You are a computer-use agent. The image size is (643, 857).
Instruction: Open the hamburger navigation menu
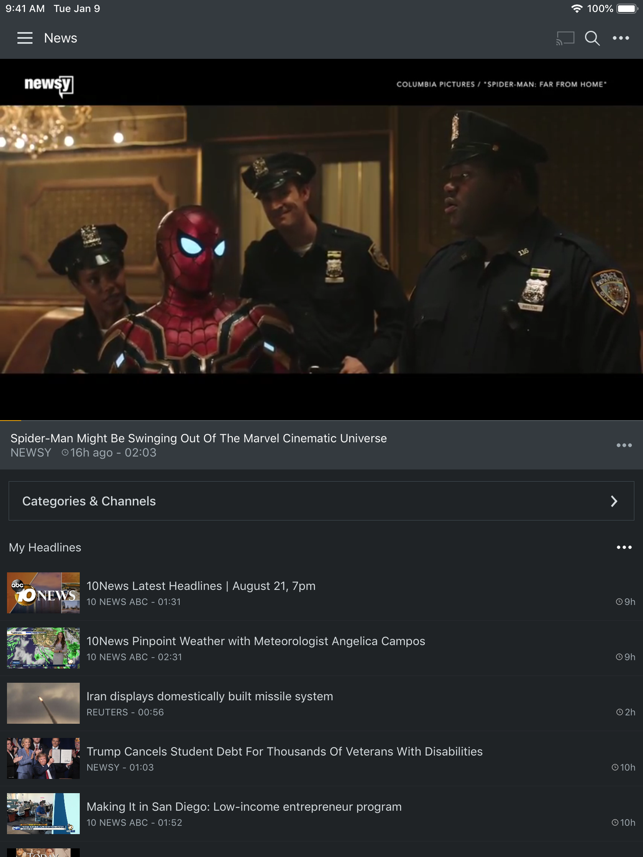coord(25,38)
